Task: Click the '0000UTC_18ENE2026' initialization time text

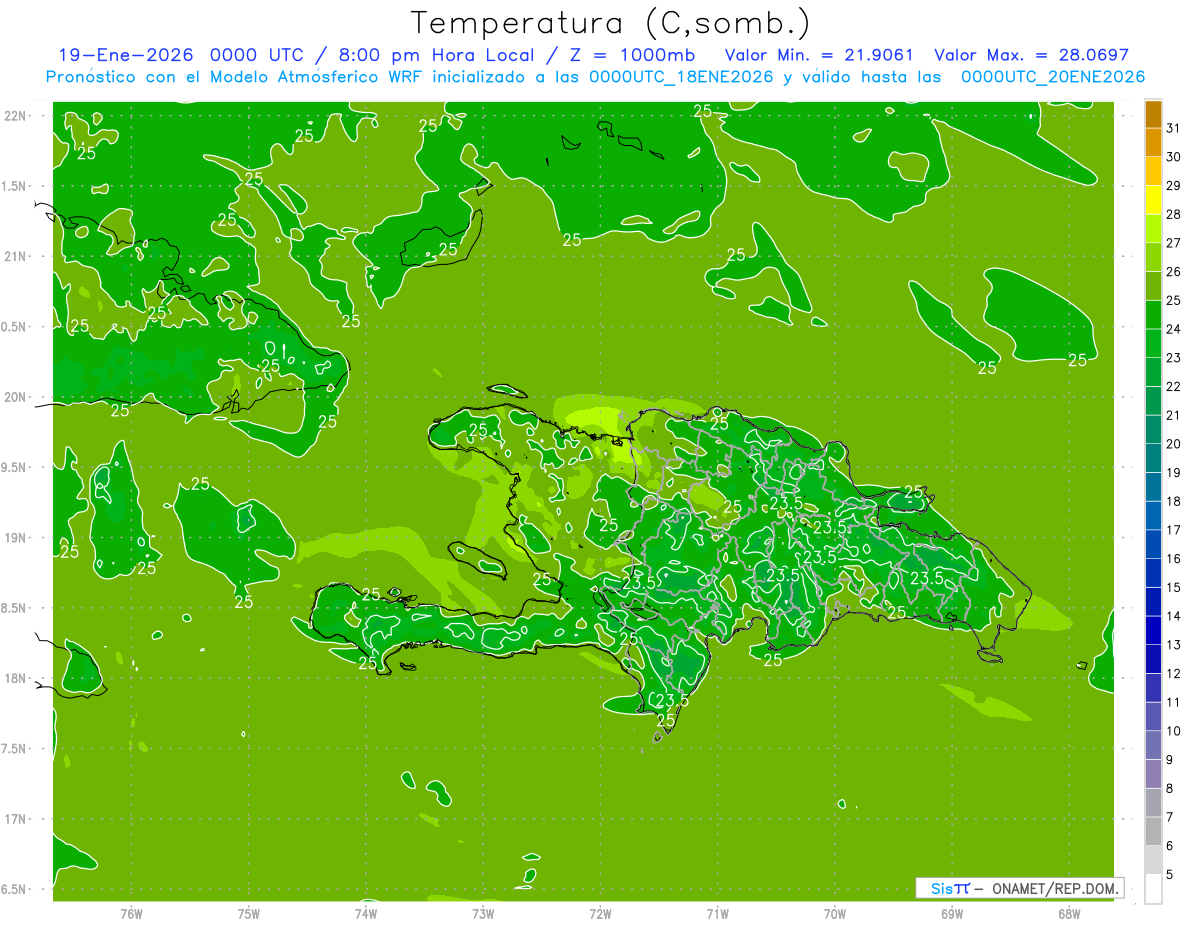Action: (681, 77)
